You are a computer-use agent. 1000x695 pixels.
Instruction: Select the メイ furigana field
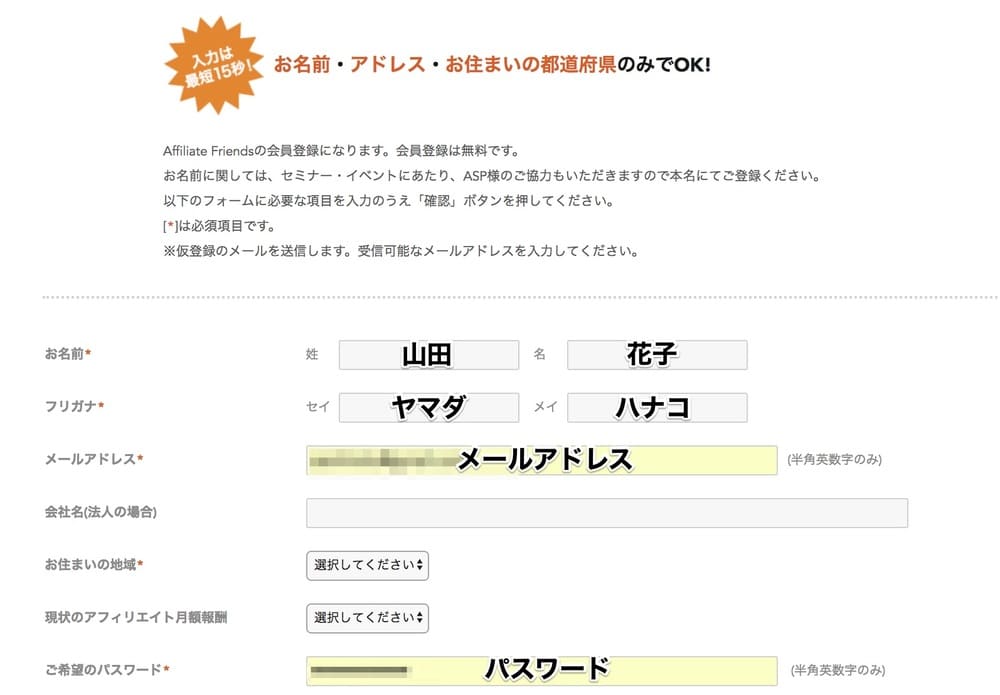click(x=657, y=407)
